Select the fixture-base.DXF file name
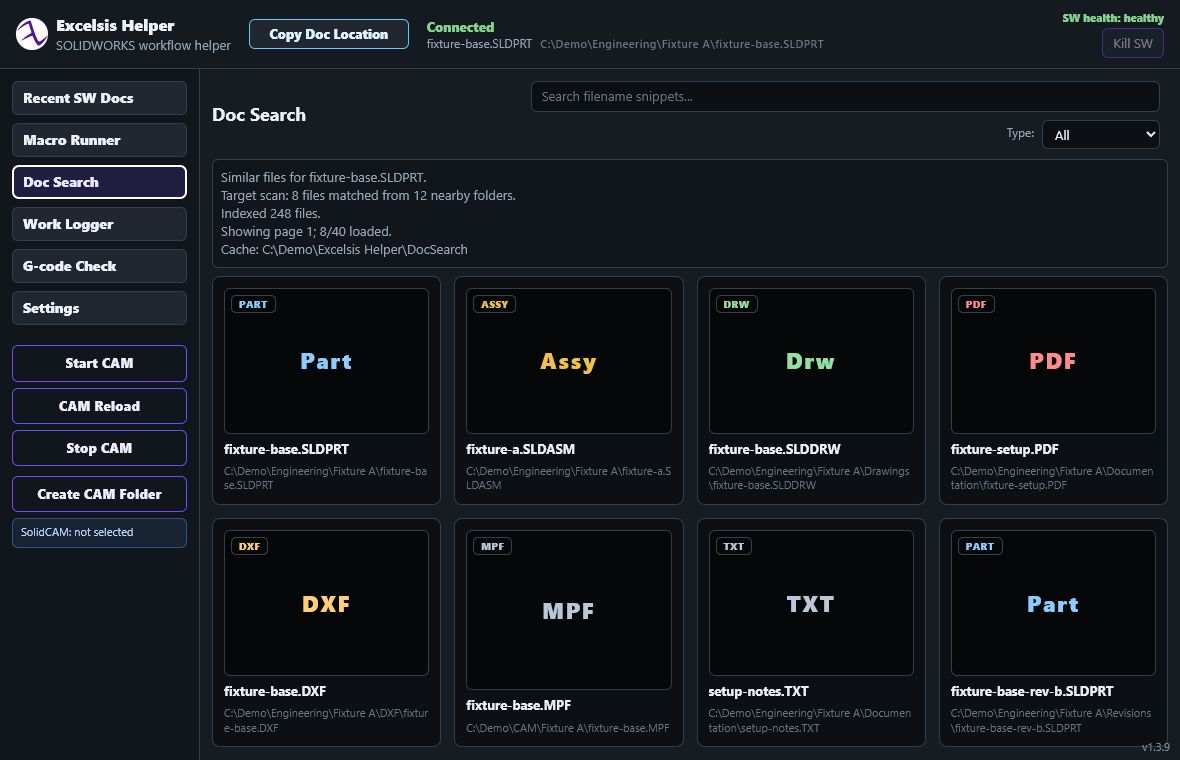Viewport: 1180px width, 760px height. 275,691
